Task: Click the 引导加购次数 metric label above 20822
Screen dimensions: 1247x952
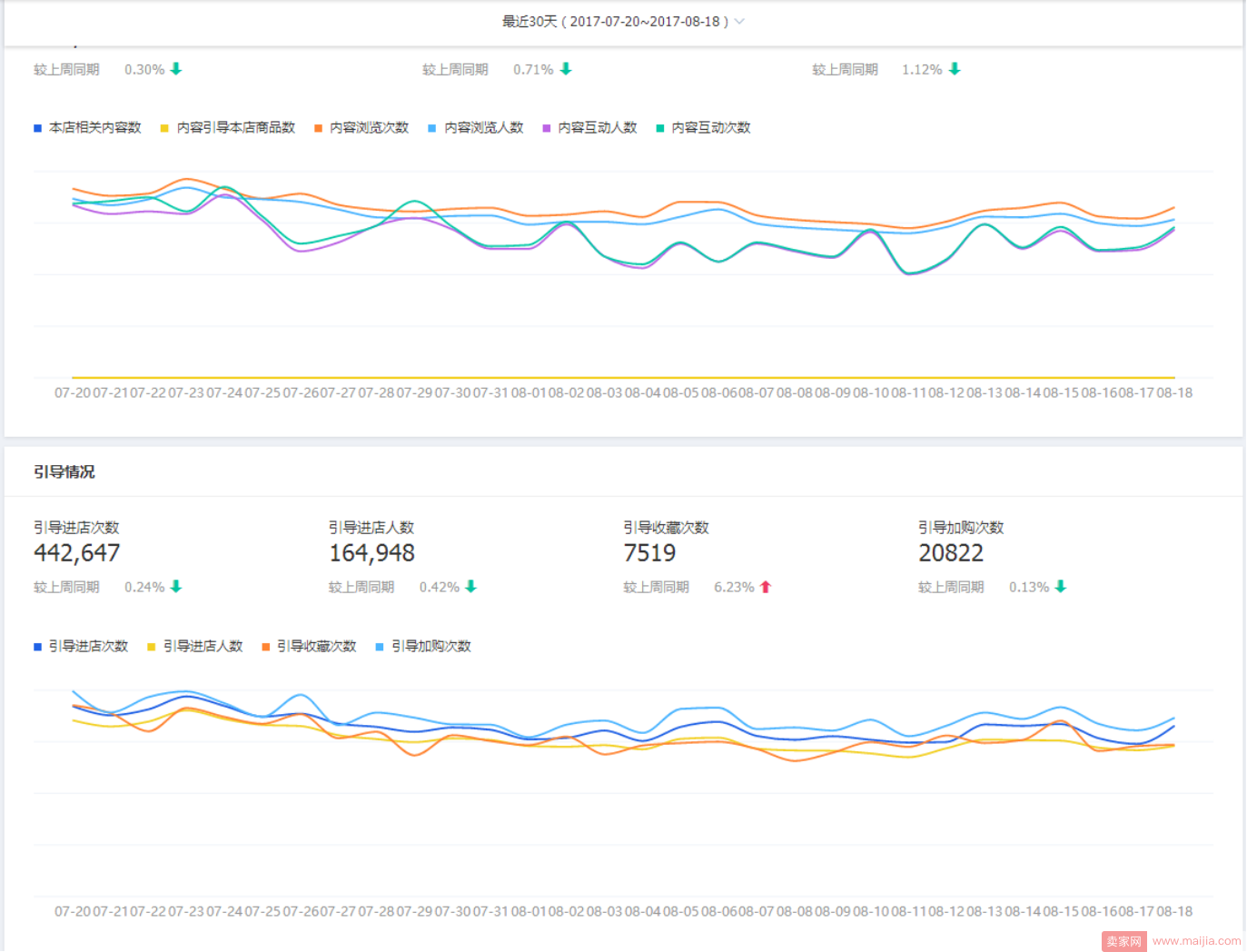Action: point(961,528)
